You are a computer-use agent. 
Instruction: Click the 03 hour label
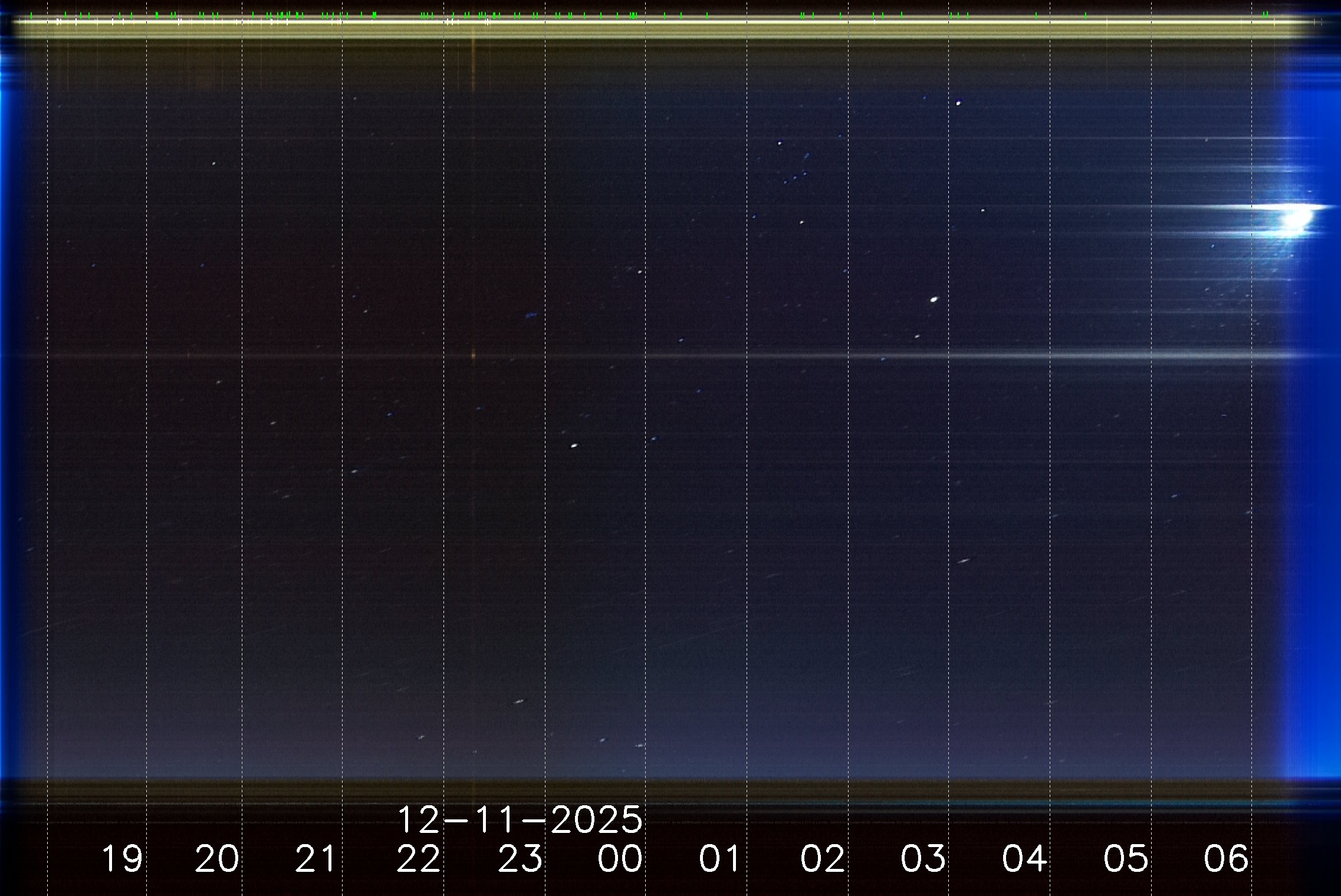[x=923, y=858]
